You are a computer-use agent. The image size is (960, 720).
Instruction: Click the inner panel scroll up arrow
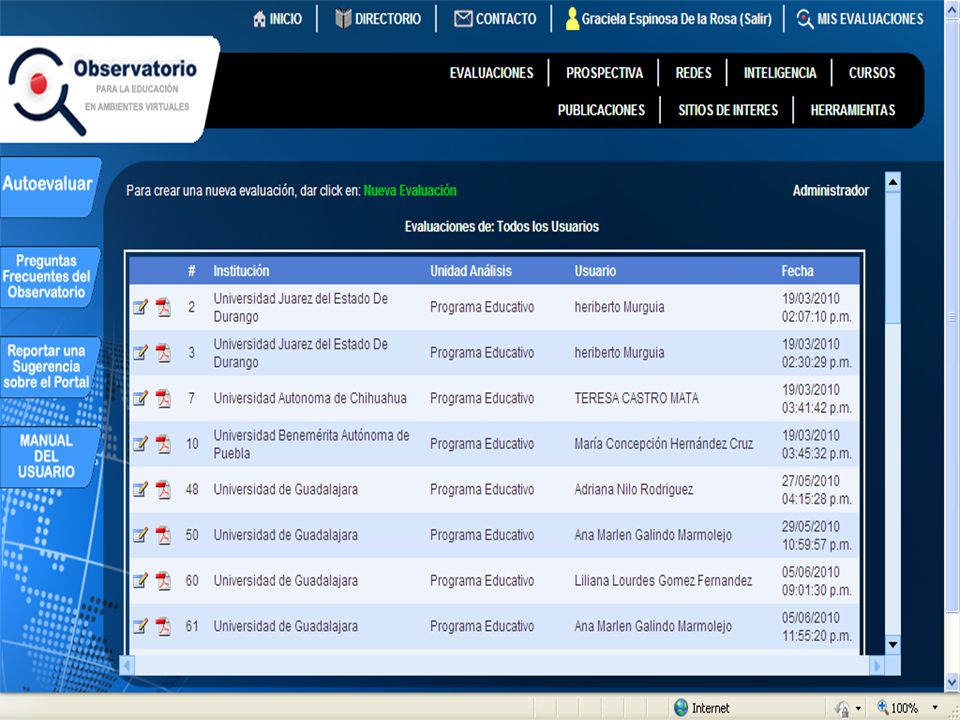pyautogui.click(x=893, y=182)
